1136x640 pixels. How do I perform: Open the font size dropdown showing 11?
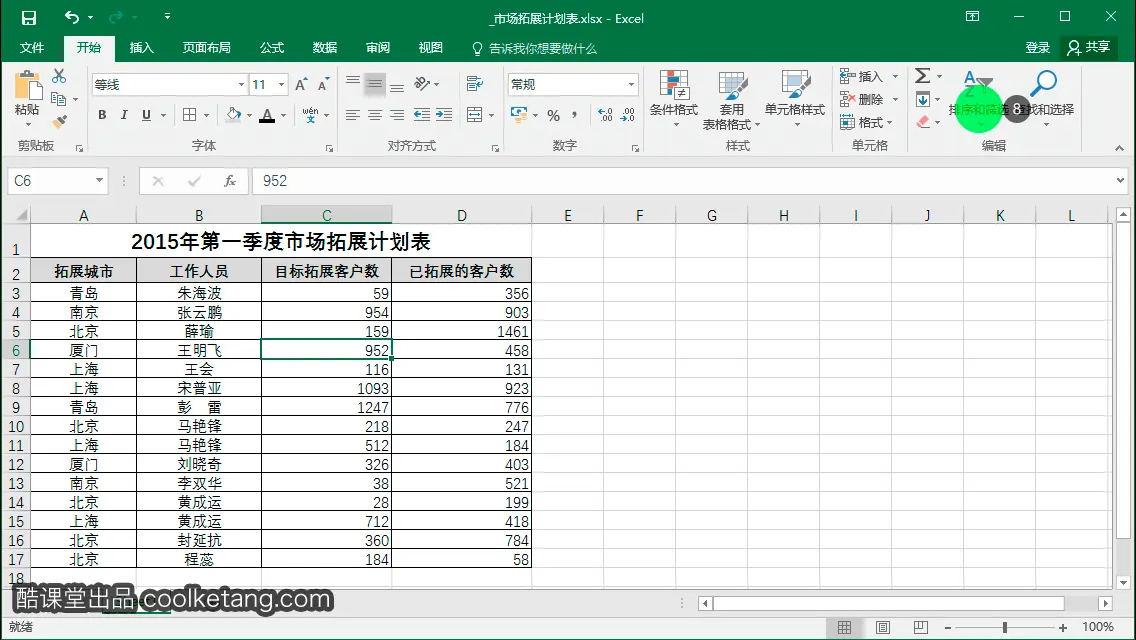tap(282, 85)
